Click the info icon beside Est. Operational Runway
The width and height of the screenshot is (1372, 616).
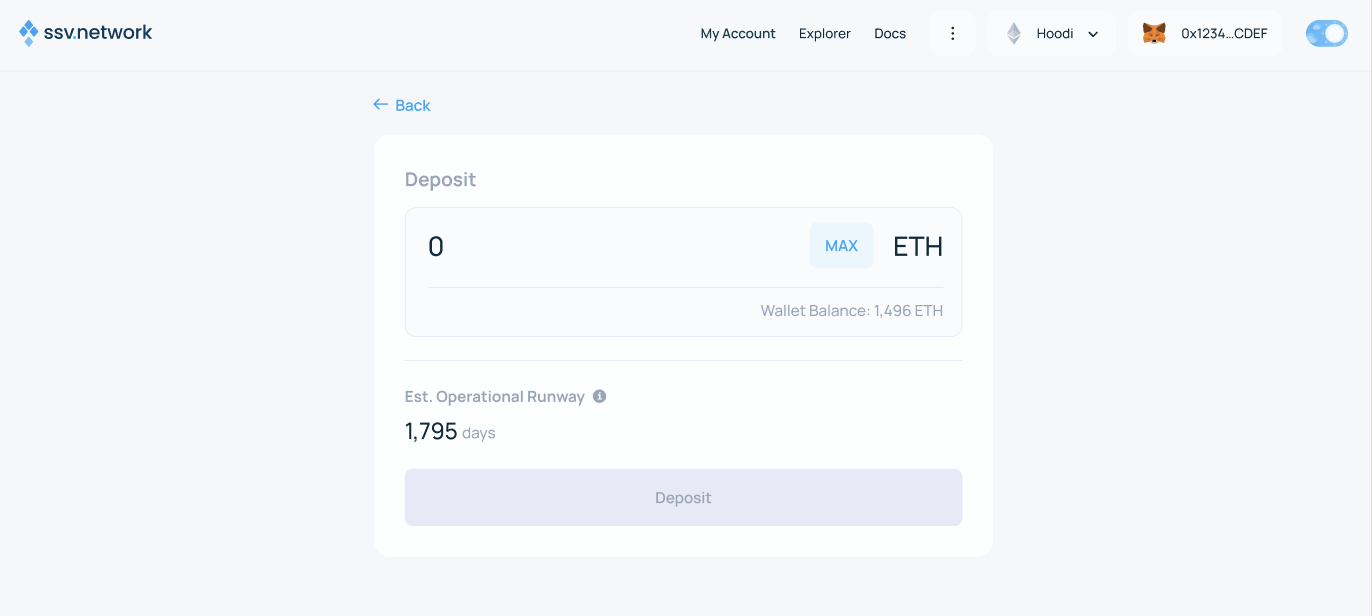[x=599, y=396]
